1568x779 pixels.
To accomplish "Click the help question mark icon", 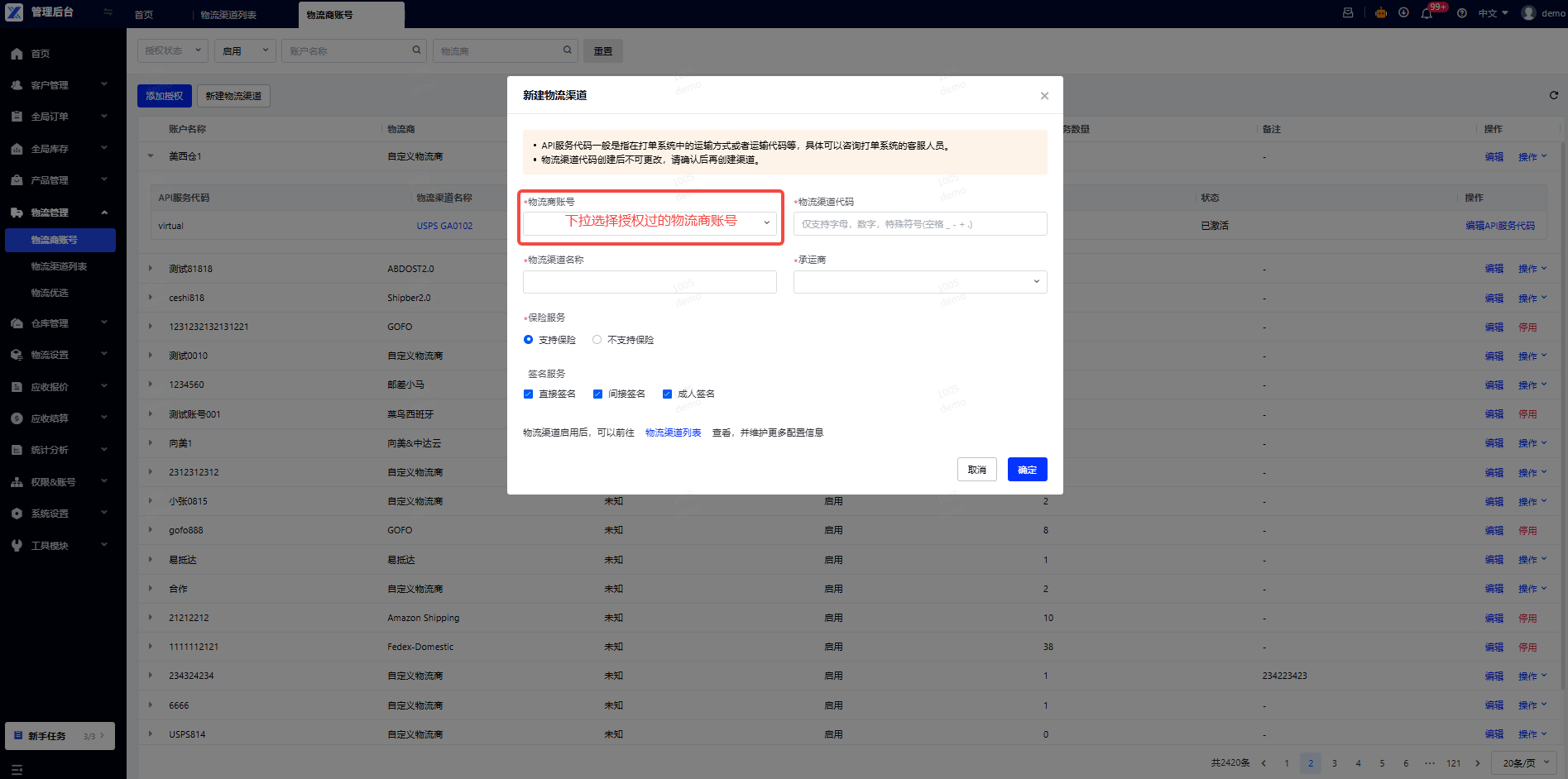I will (1462, 13).
